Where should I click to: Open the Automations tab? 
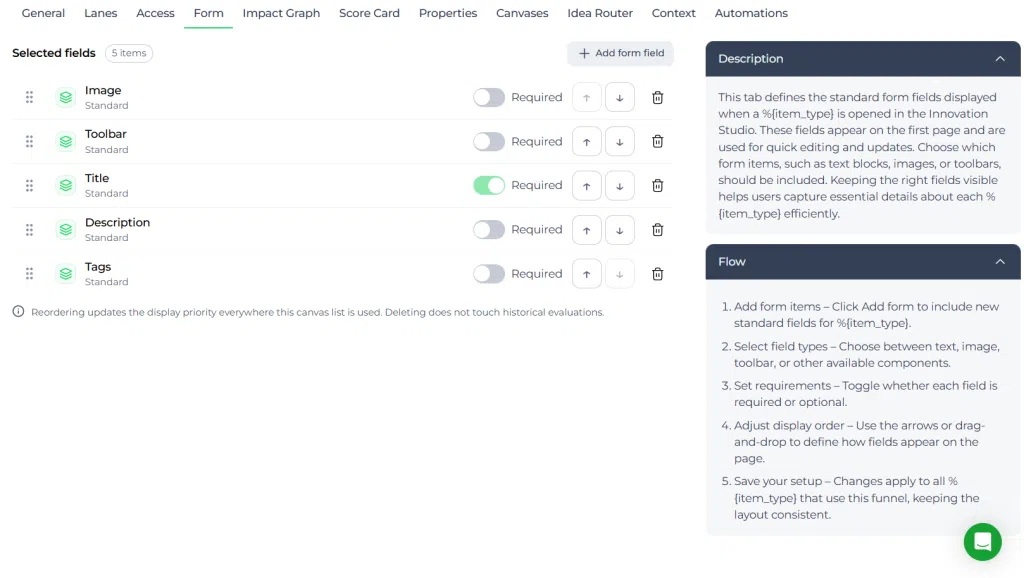pyautogui.click(x=751, y=13)
